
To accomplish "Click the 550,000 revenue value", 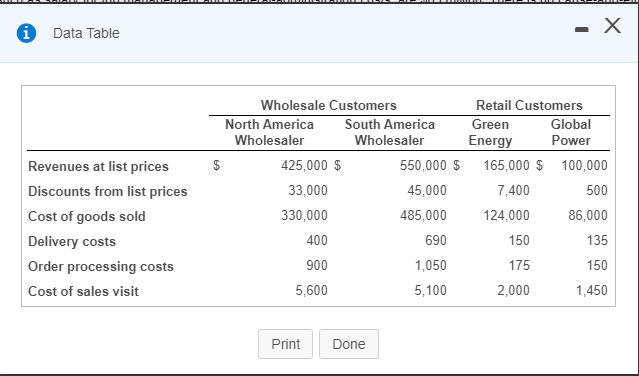I will pos(423,165).
